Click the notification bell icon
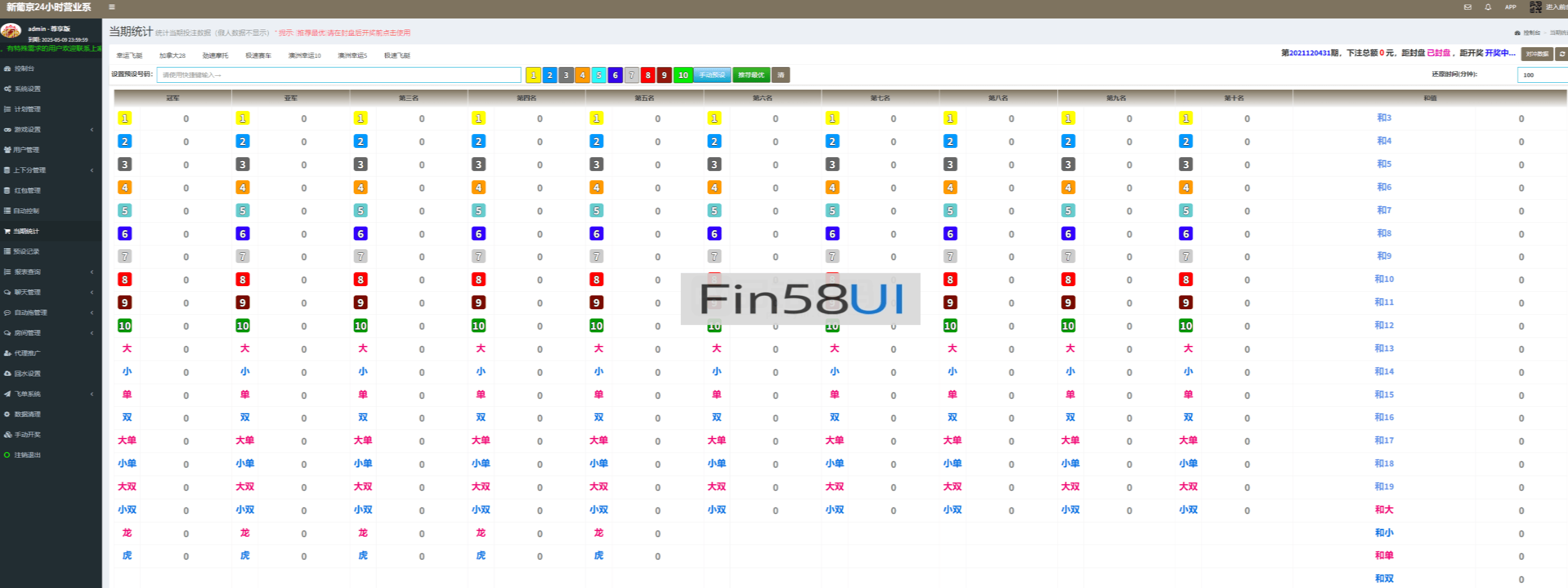The width and height of the screenshot is (1568, 588). pyautogui.click(x=1488, y=7)
